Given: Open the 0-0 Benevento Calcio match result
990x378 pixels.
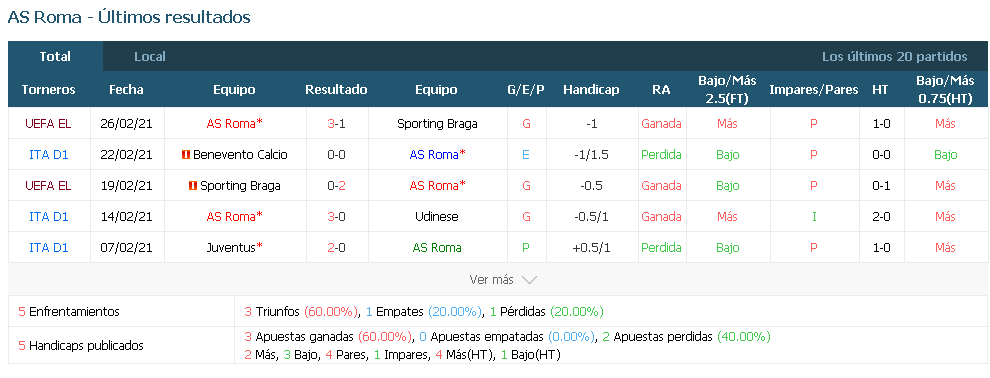Looking at the screenshot, I should pos(336,155).
